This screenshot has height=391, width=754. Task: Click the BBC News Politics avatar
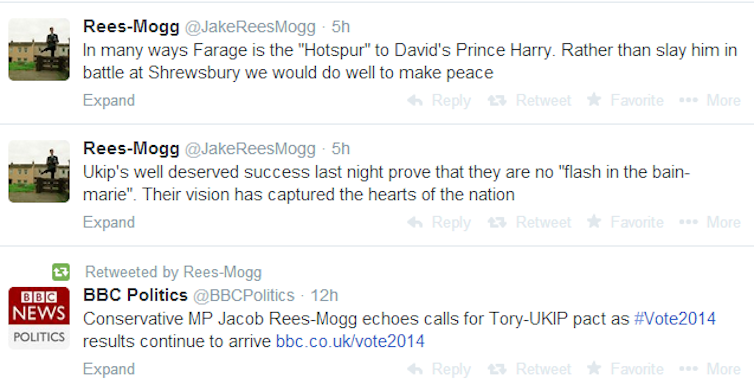coord(39,318)
